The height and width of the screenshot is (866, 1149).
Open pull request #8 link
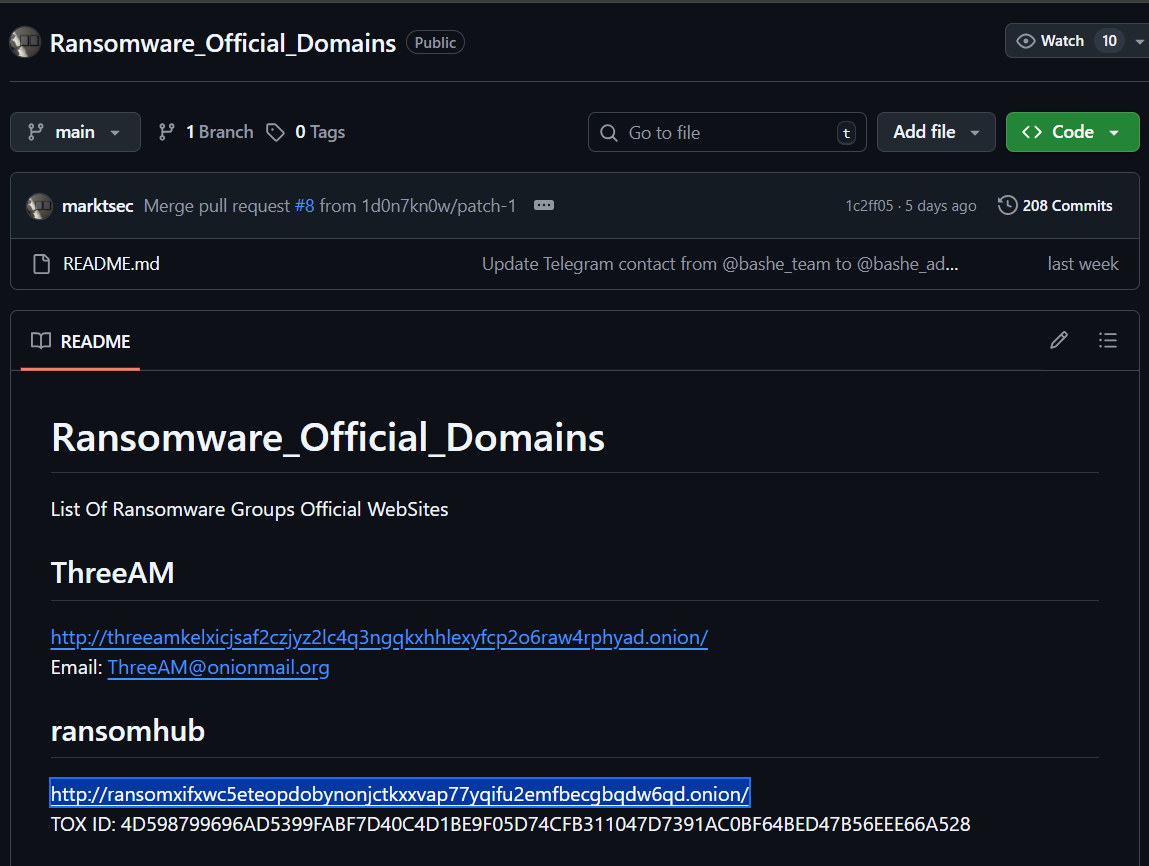[x=304, y=206]
